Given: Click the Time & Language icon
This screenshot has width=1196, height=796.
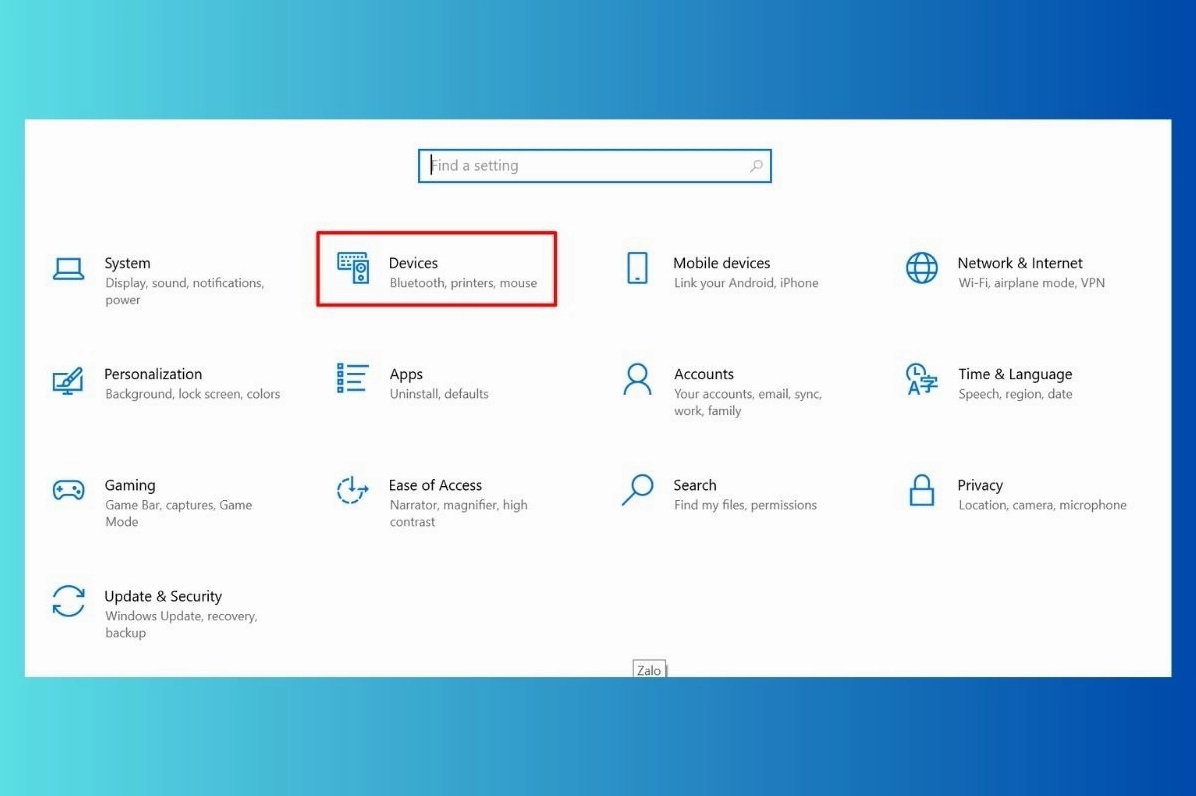Looking at the screenshot, I should click(921, 381).
